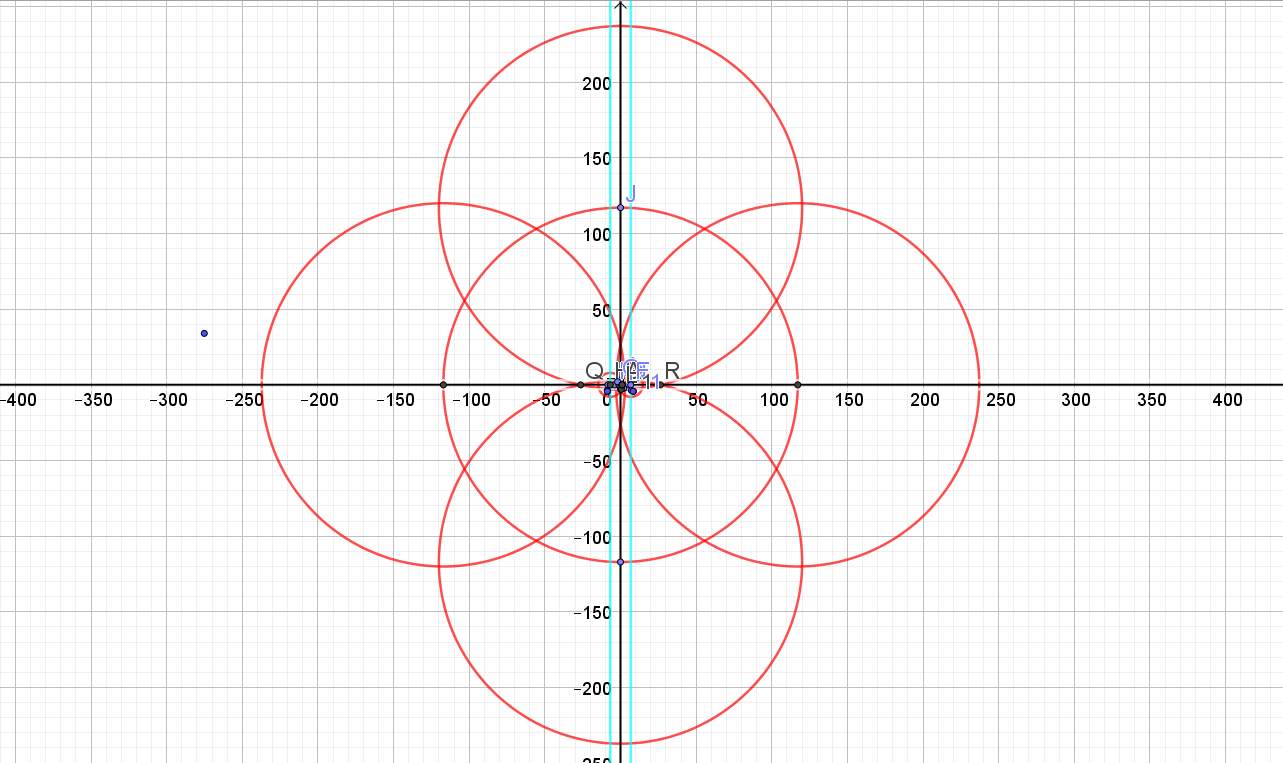Viewport: 1283px width, 763px height.
Task: Click the -300 tick label on the x-axis
Action: (x=168, y=401)
